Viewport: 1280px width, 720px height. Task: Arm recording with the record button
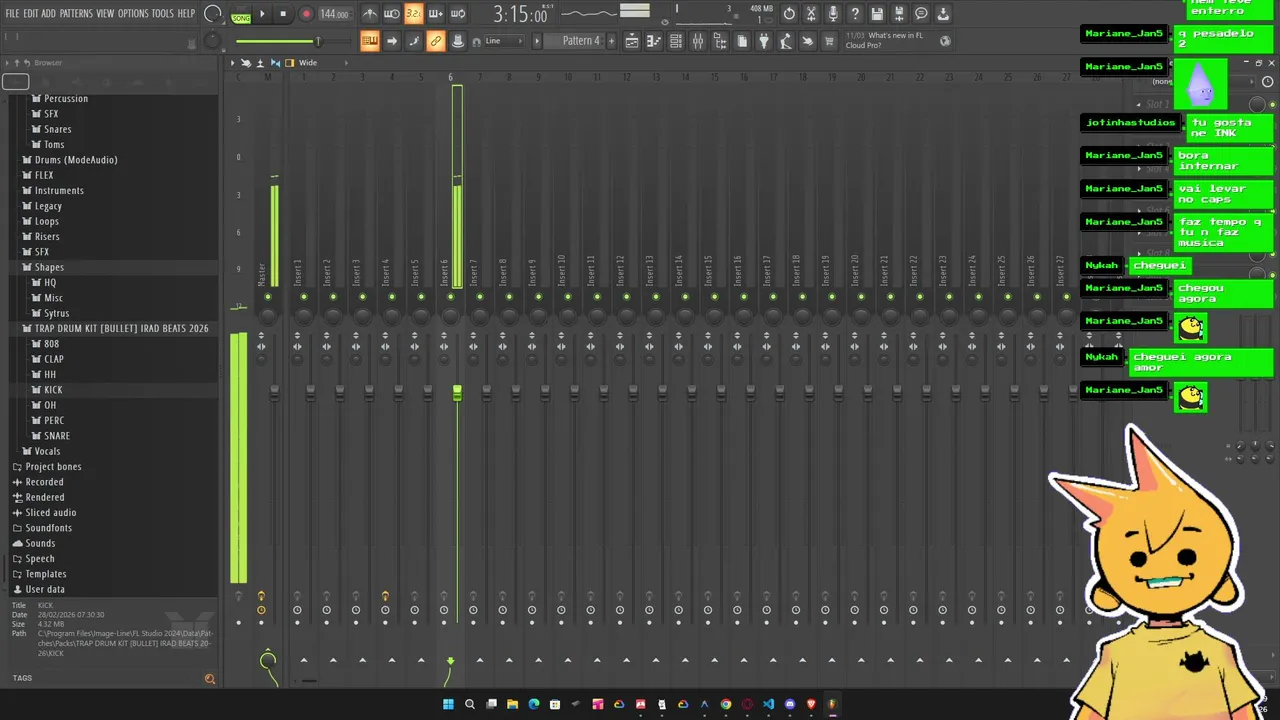tap(306, 14)
